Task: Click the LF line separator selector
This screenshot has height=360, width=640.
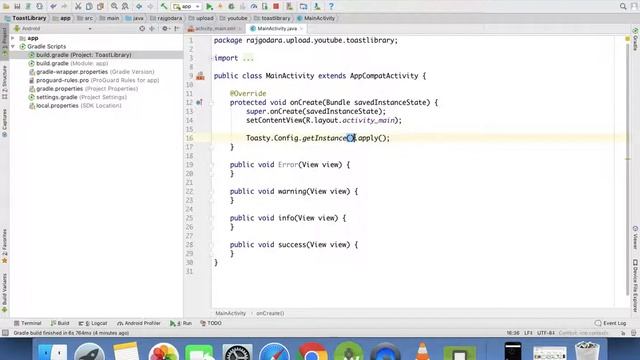Action: (528, 333)
